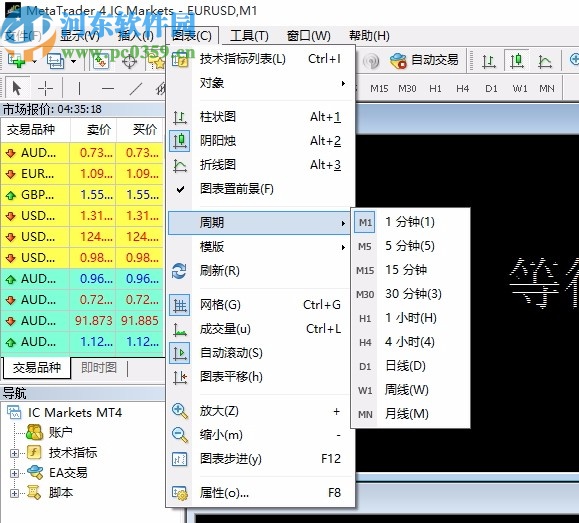Click the 91.873 sell price cell

click(93, 321)
